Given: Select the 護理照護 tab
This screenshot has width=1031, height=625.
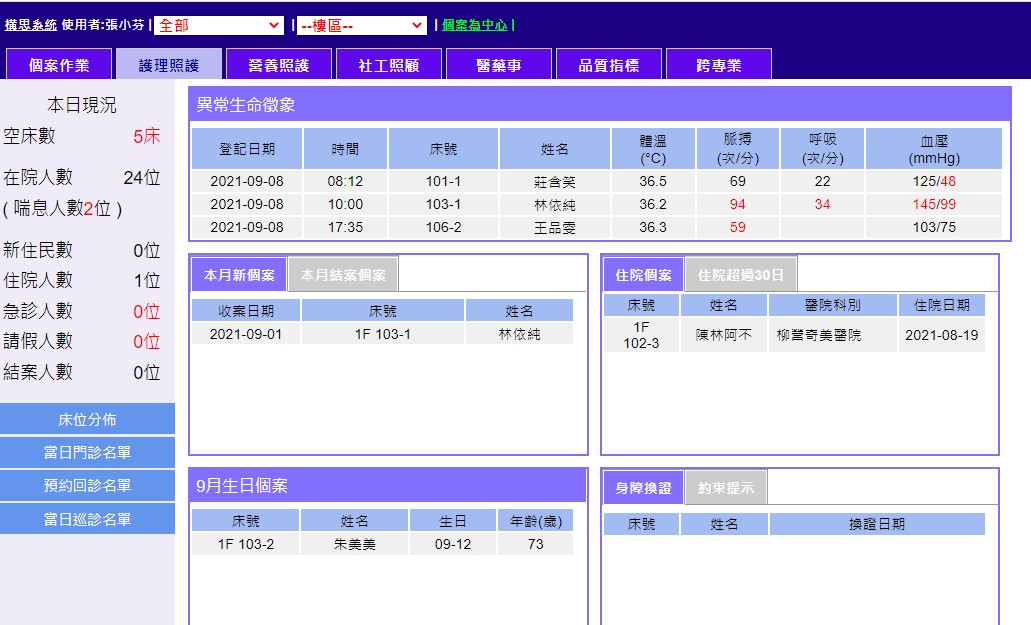Looking at the screenshot, I should pos(169,64).
